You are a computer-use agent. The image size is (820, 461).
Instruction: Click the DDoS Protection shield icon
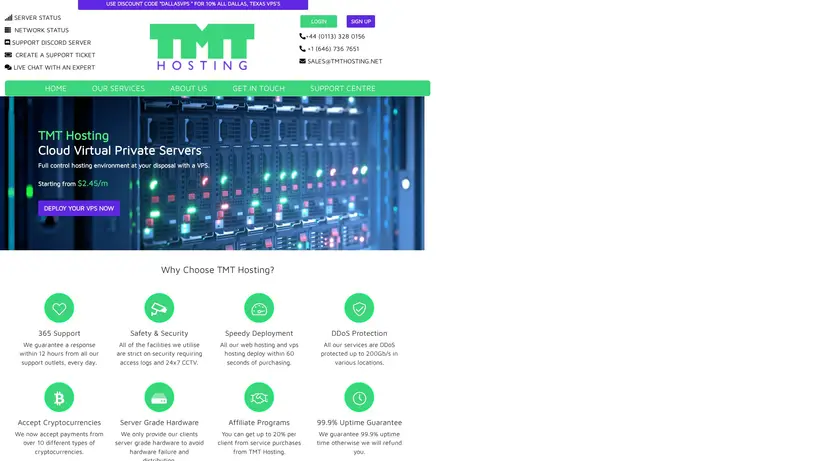tap(359, 308)
